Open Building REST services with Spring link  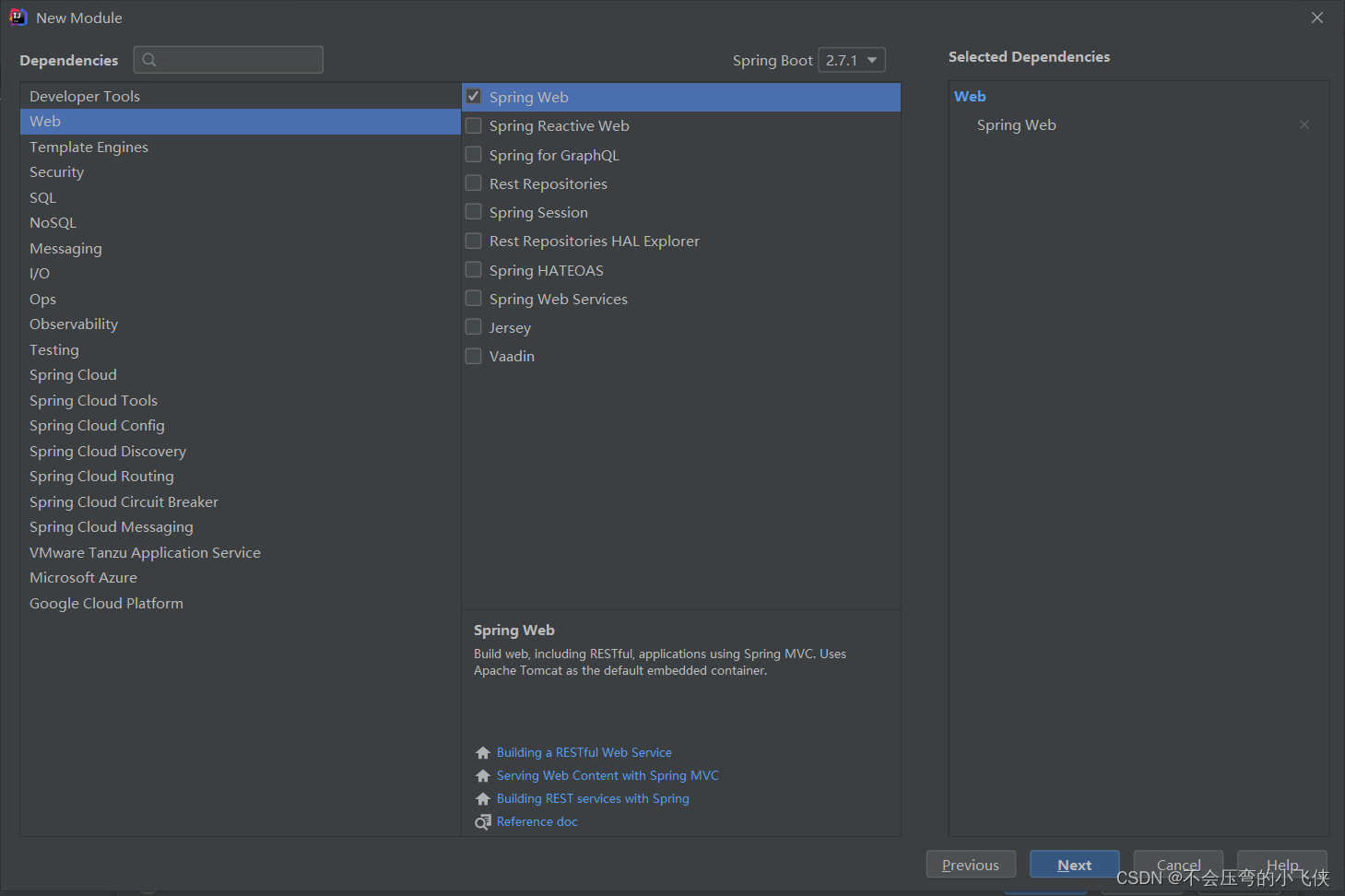click(593, 799)
